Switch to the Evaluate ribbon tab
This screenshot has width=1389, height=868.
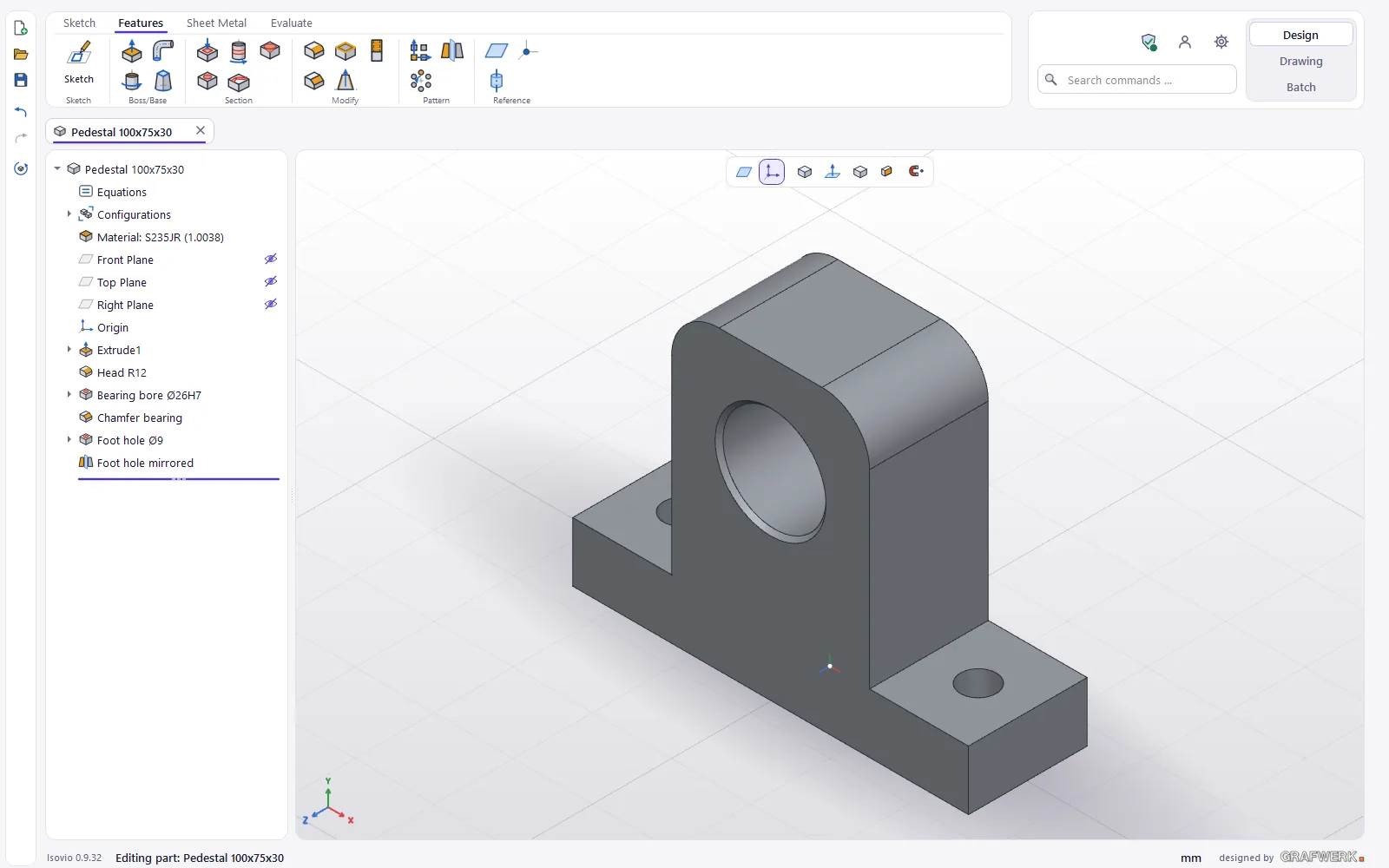292,23
